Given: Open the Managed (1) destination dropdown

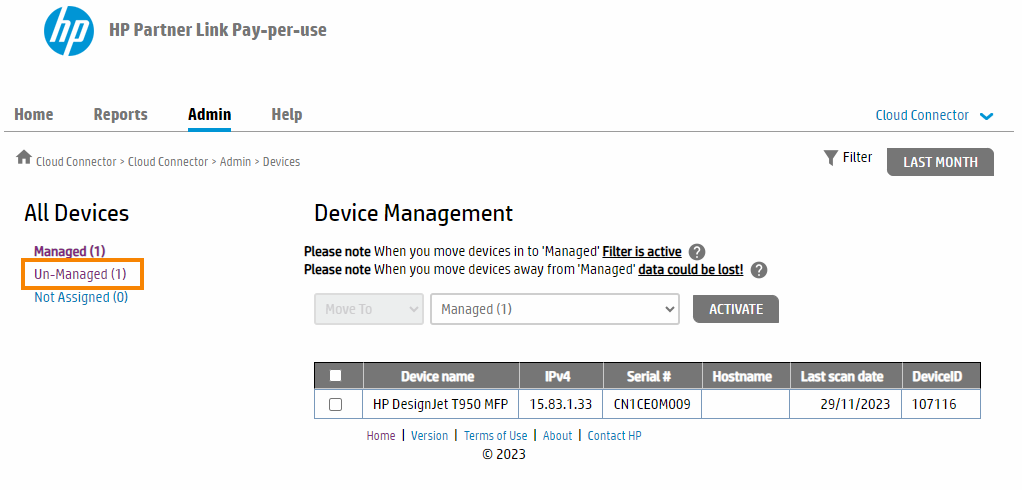Looking at the screenshot, I should coord(555,309).
